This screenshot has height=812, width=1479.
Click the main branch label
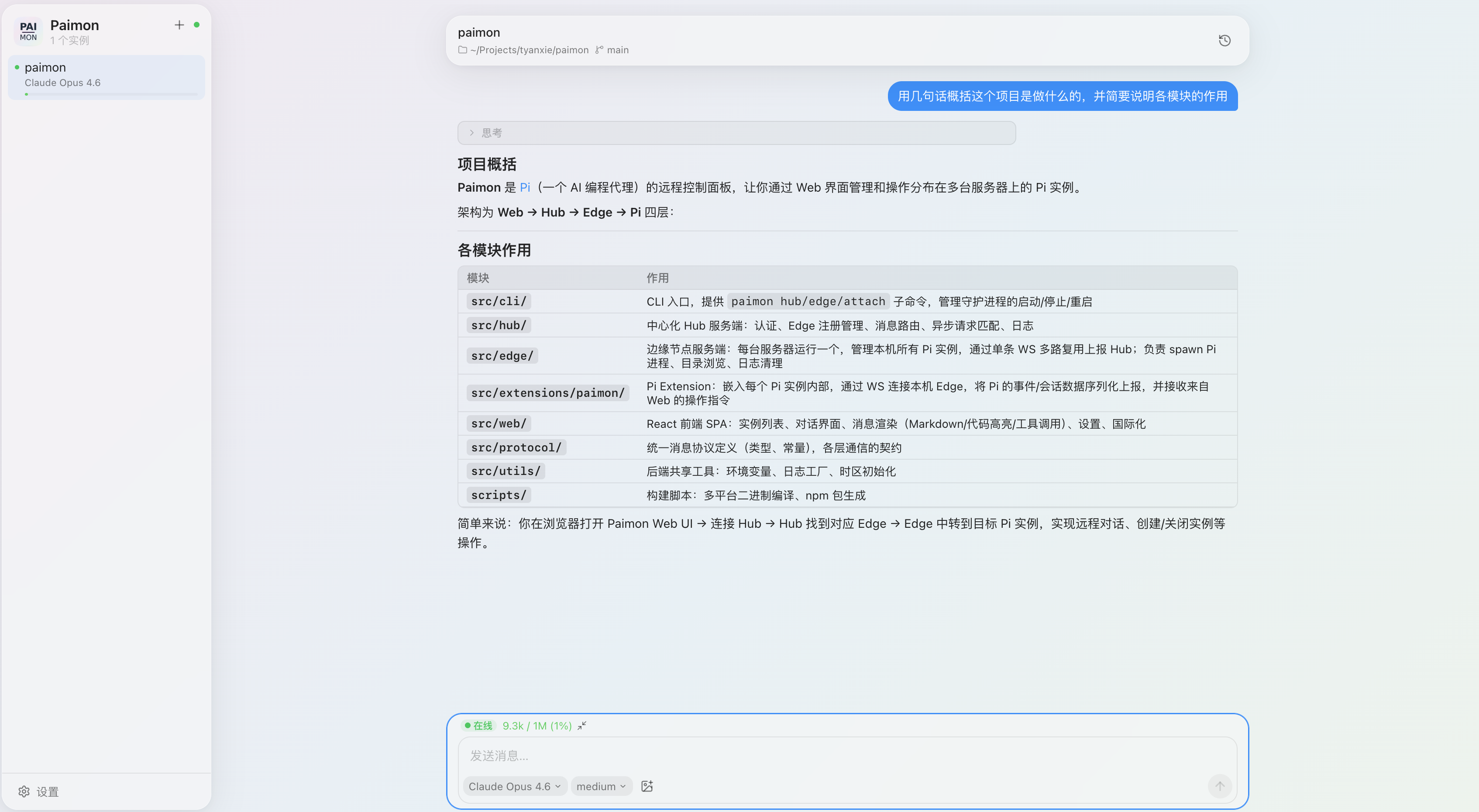pos(618,50)
